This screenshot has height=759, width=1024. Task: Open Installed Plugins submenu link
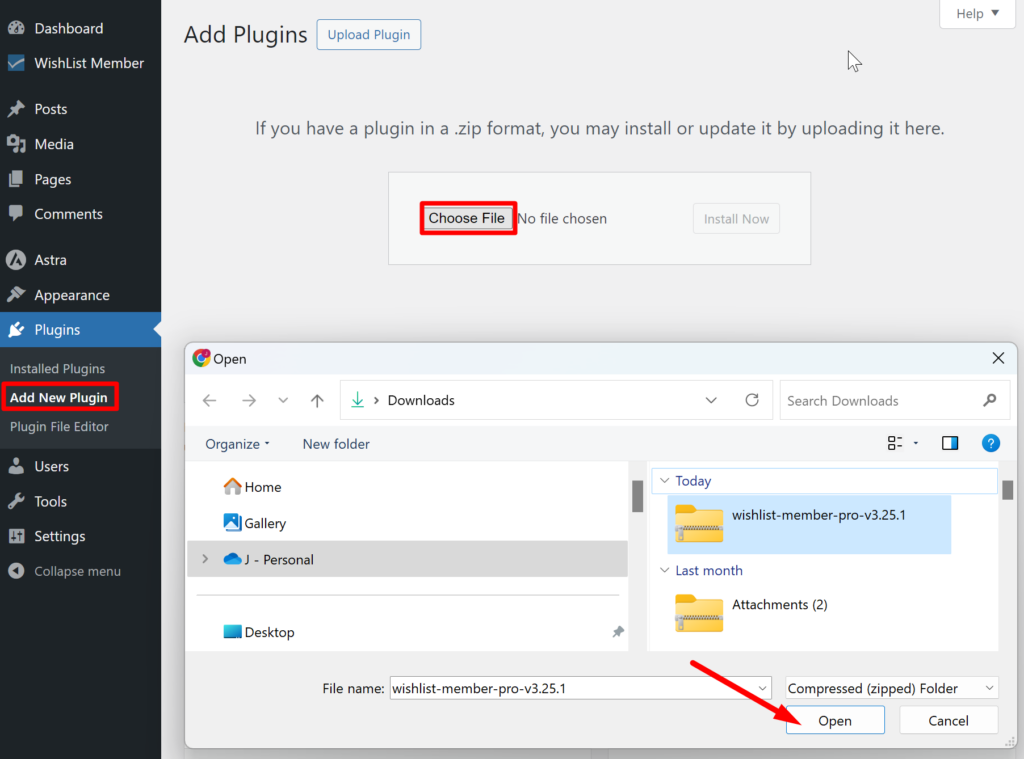(57, 368)
